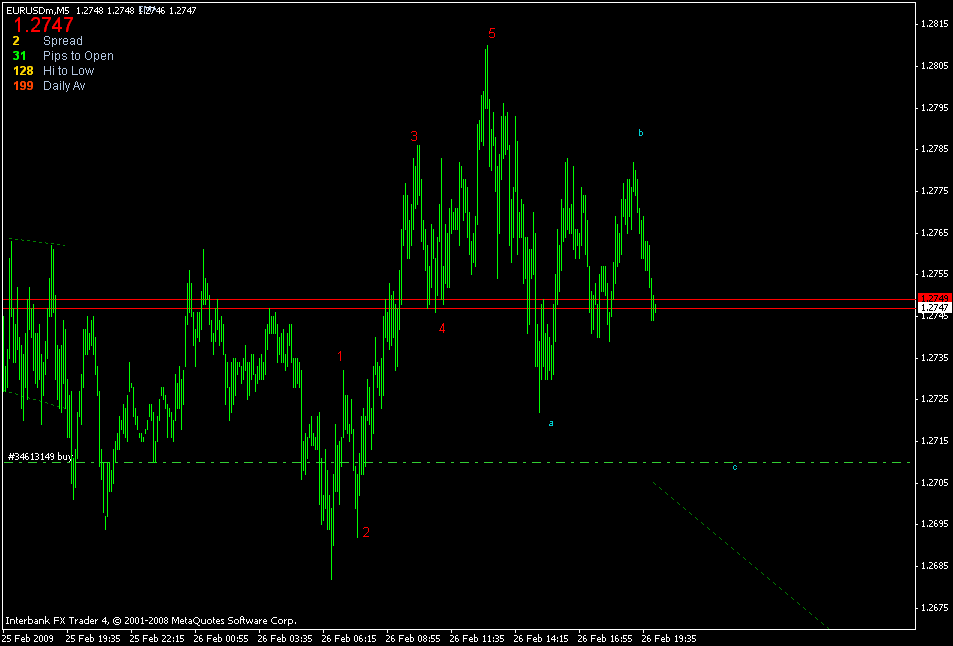Select the cyan "c" label on the trendline

[x=737, y=465]
